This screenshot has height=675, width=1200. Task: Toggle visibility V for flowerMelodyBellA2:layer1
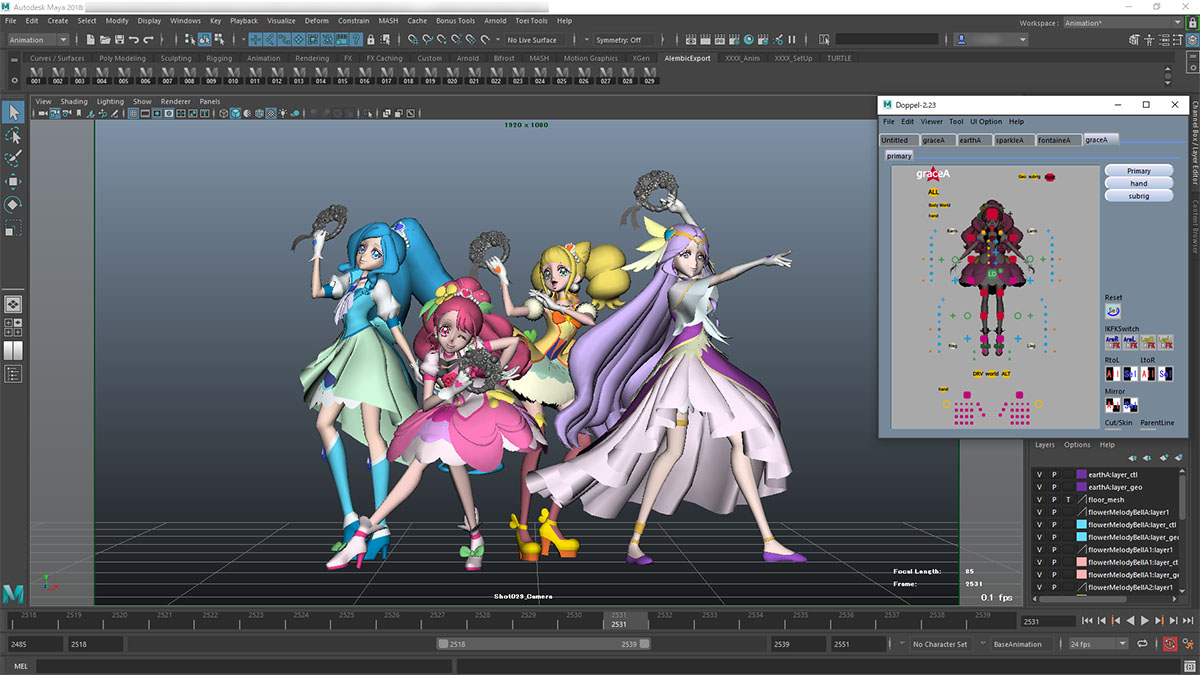click(1039, 587)
